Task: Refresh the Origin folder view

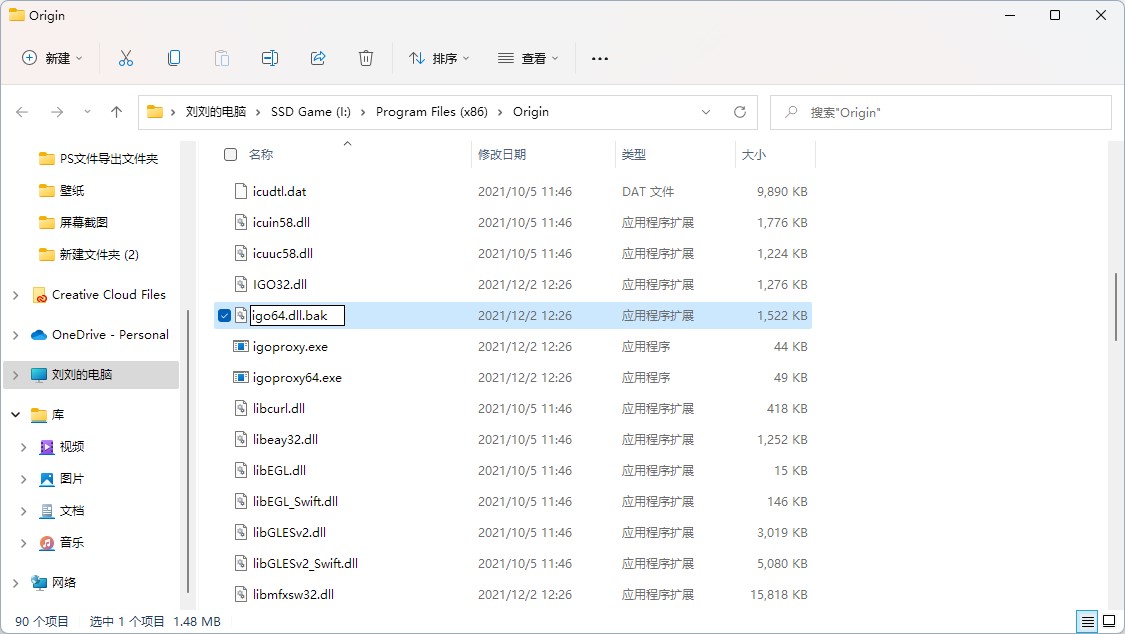Action: click(740, 112)
